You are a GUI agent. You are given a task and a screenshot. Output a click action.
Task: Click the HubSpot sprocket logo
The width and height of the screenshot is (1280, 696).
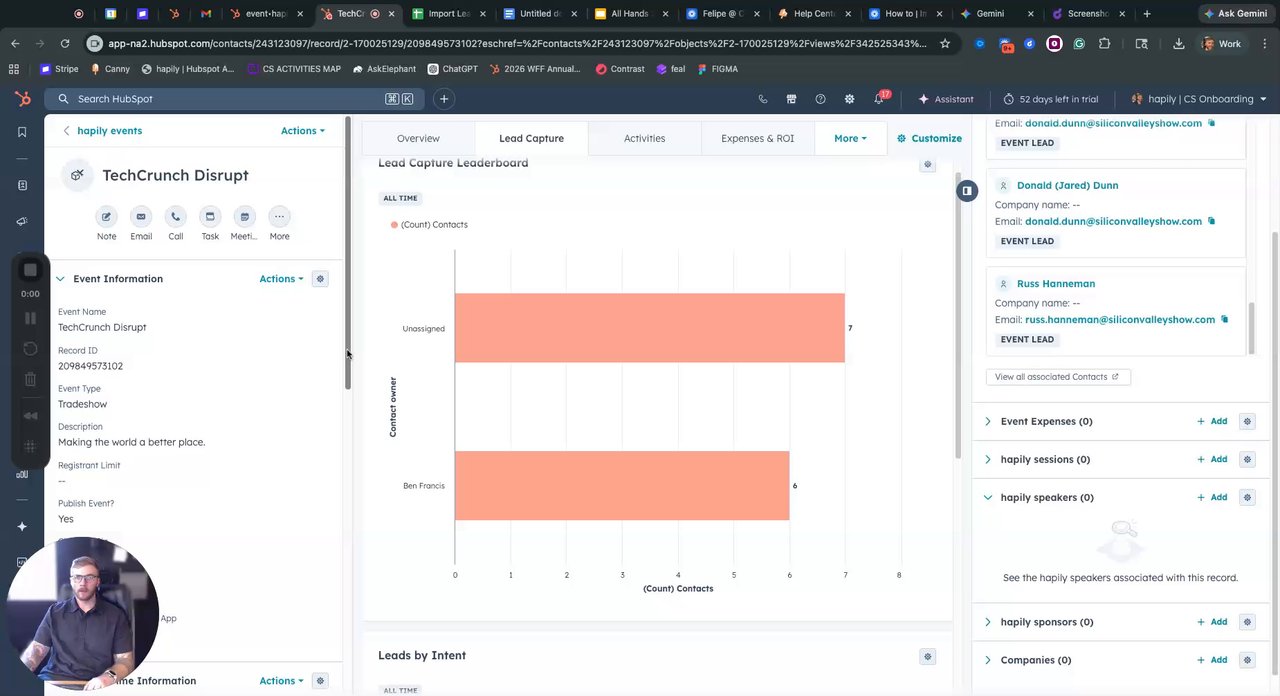coord(22,99)
